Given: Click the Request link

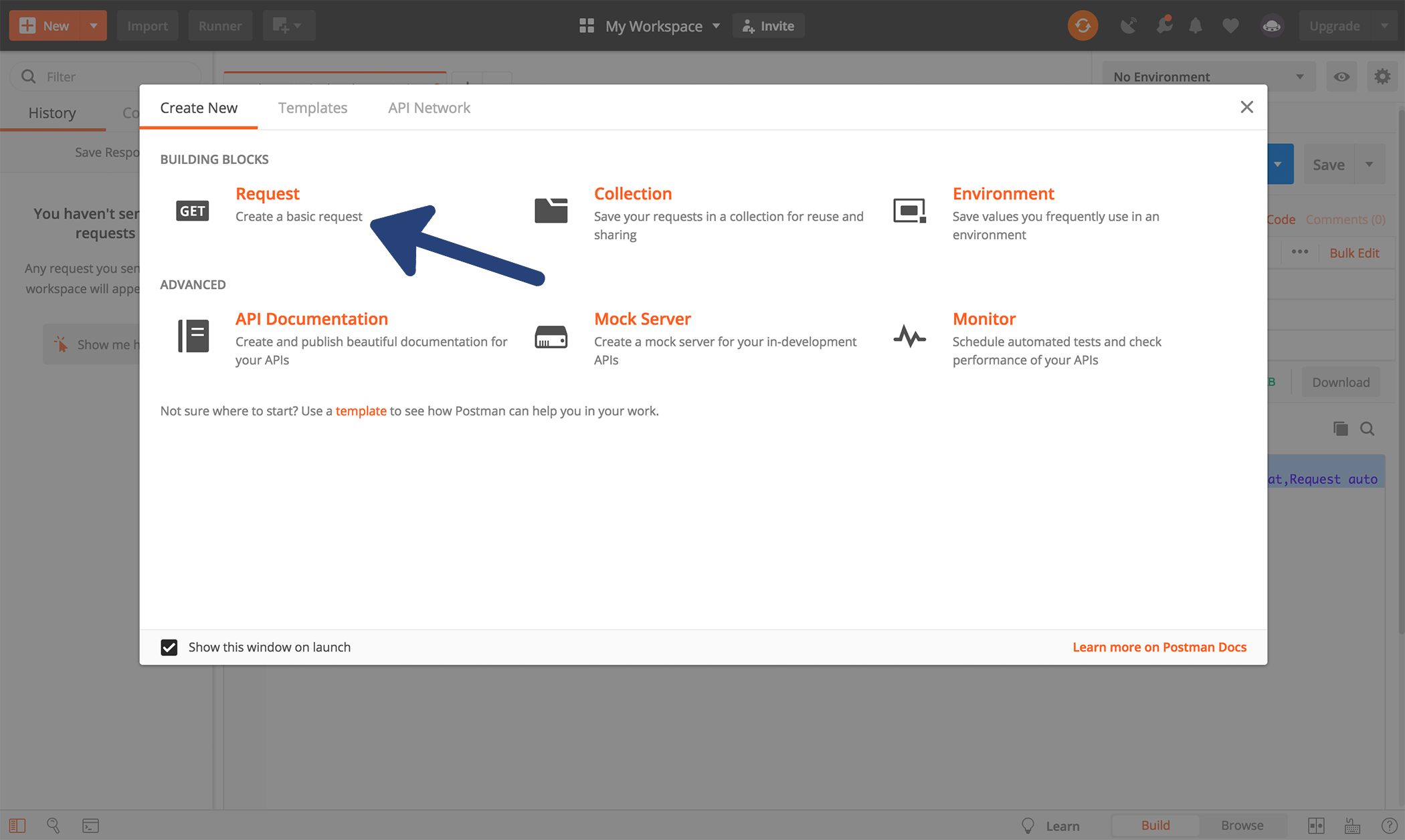Looking at the screenshot, I should point(268,193).
